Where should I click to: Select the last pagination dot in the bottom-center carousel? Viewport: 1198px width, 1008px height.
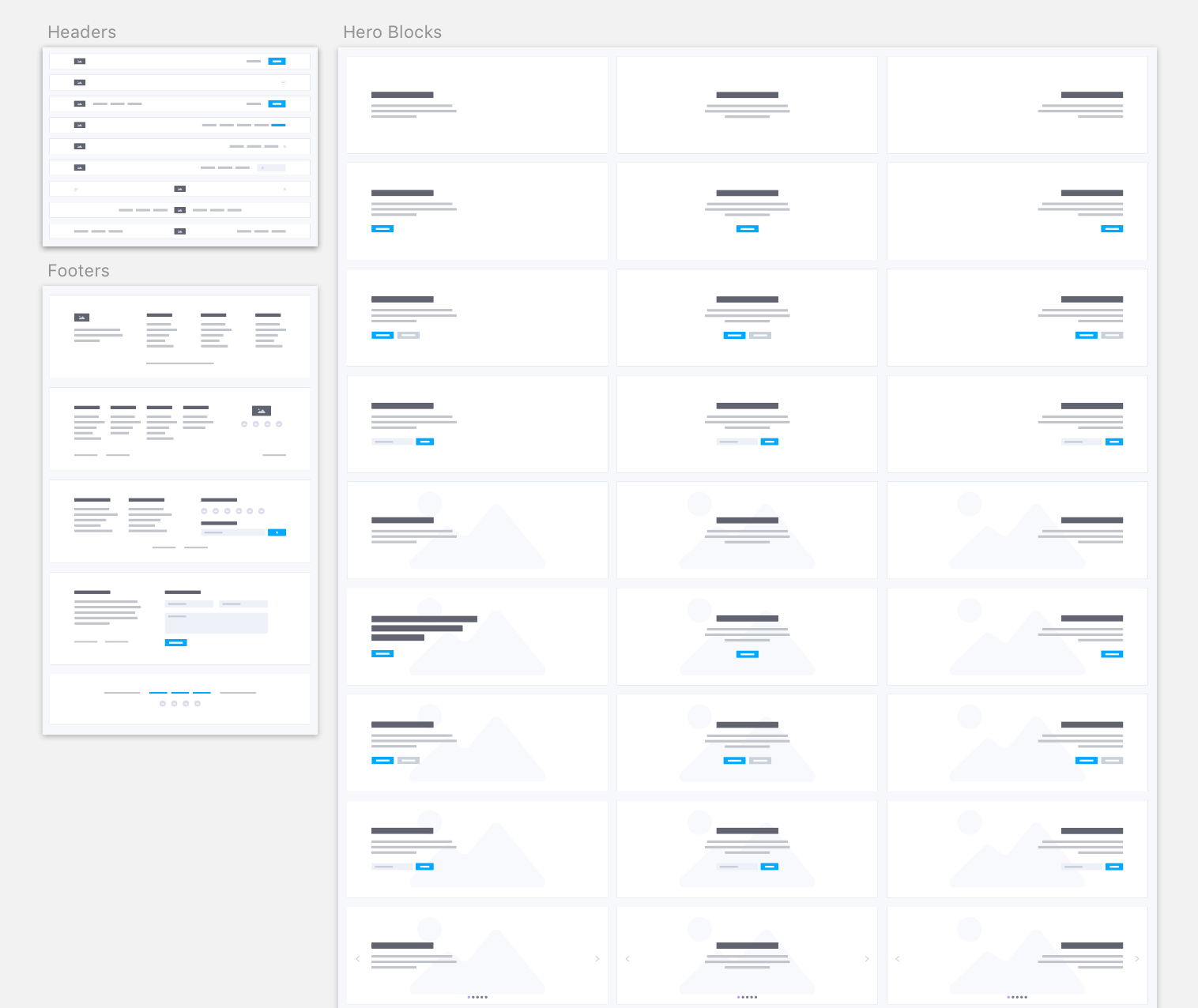click(756, 997)
